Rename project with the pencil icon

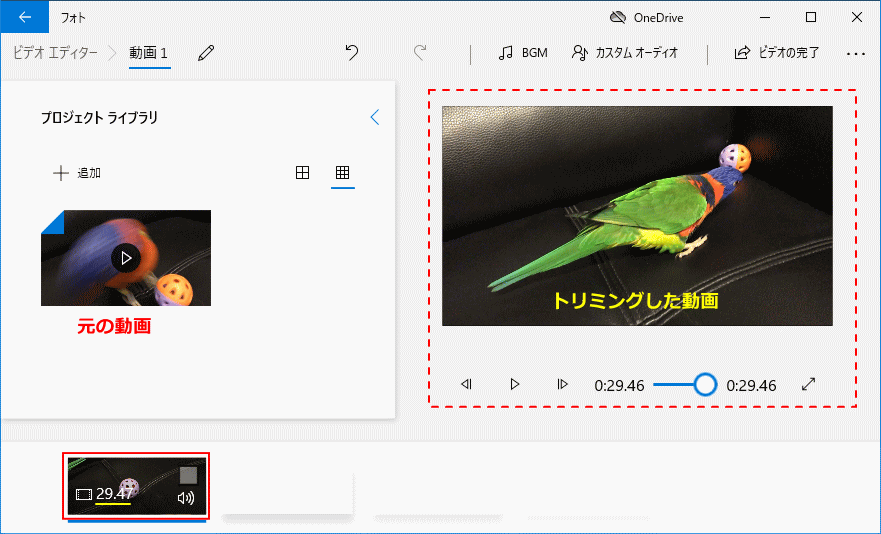[206, 53]
